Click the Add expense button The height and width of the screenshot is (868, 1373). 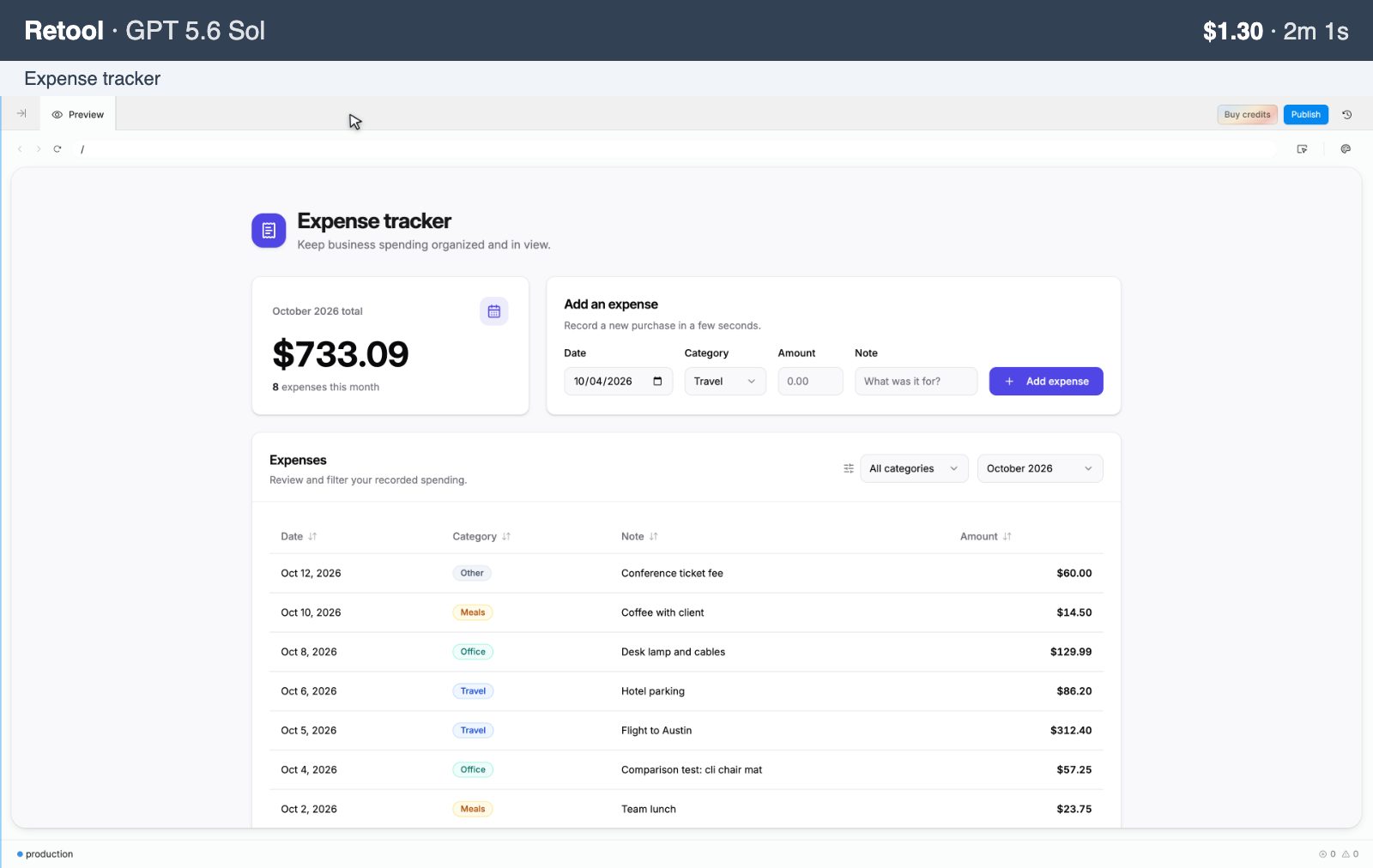[1046, 382]
